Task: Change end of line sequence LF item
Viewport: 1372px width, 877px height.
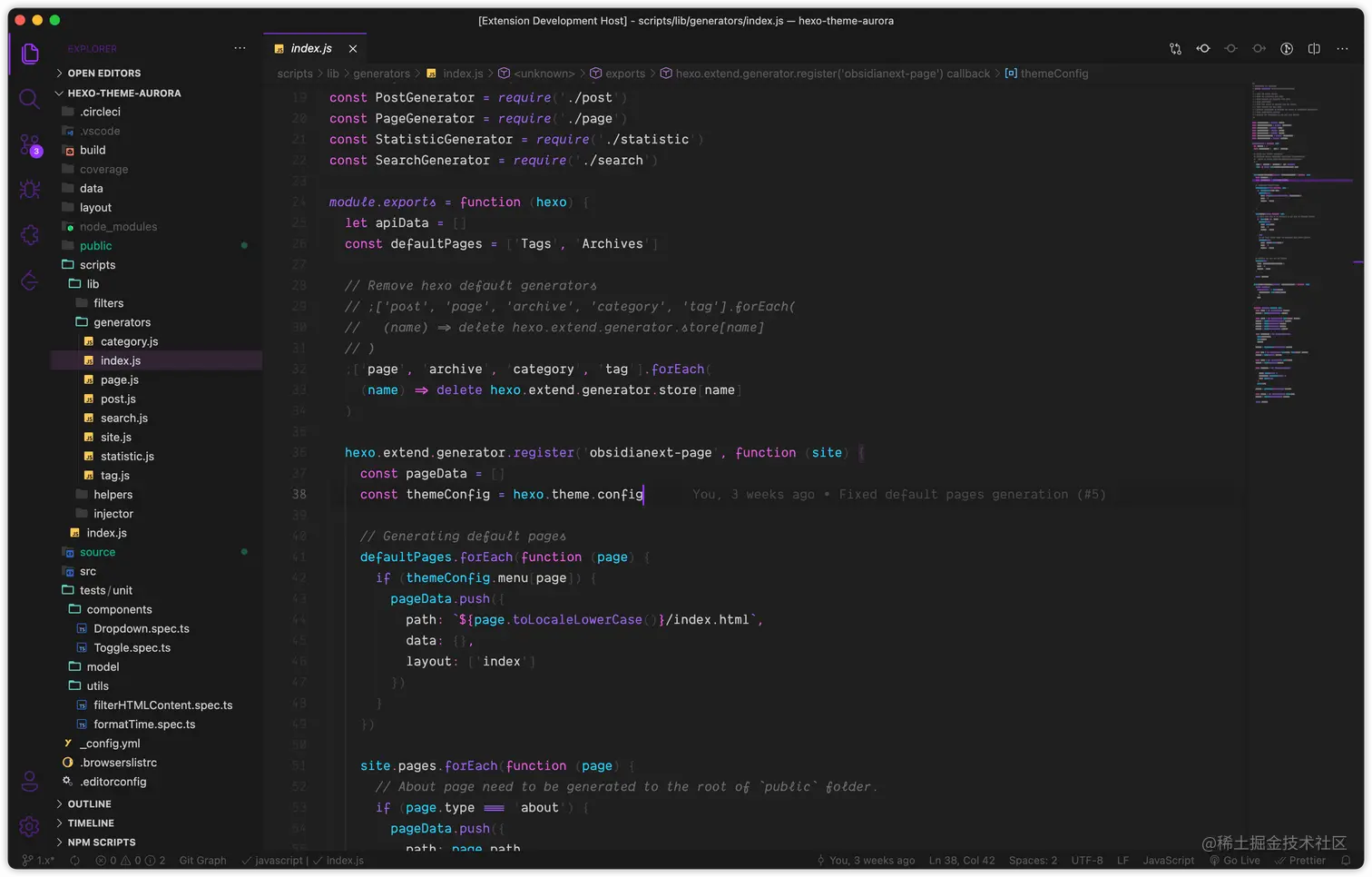Action: [x=1122, y=861]
